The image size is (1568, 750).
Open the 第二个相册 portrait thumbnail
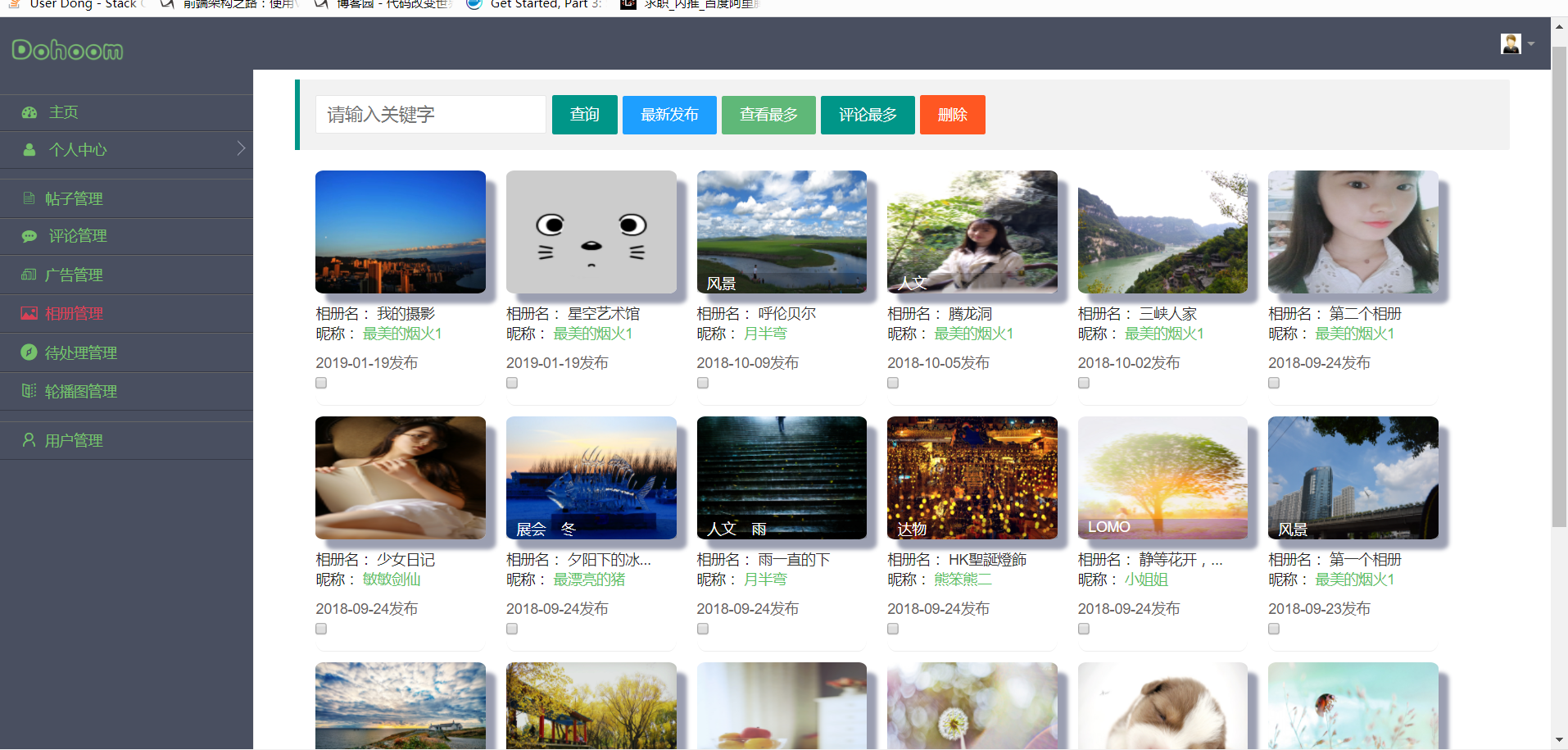coord(1353,232)
